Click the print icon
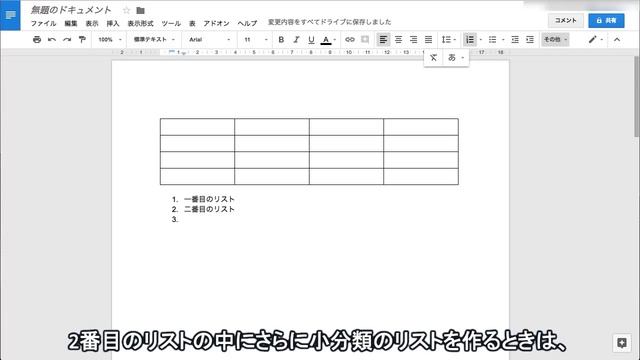 (x=37, y=40)
